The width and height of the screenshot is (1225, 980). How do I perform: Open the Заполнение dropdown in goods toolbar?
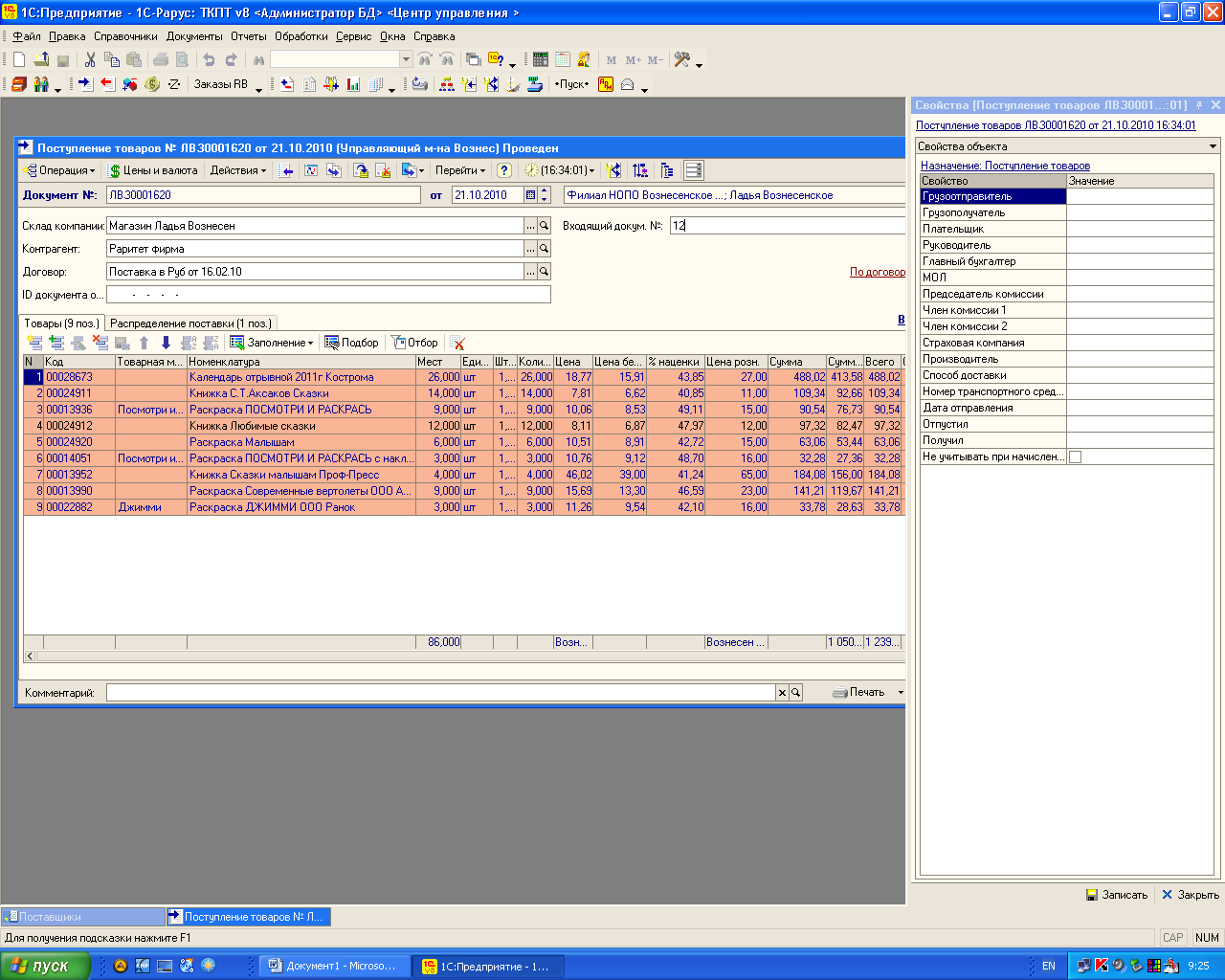coord(272,343)
